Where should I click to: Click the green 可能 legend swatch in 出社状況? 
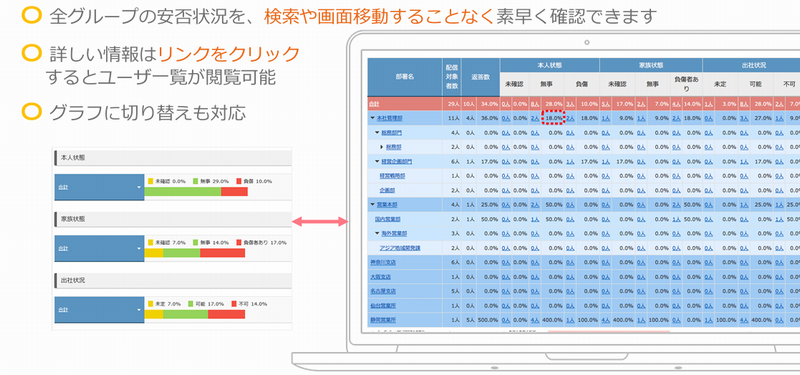click(x=191, y=304)
